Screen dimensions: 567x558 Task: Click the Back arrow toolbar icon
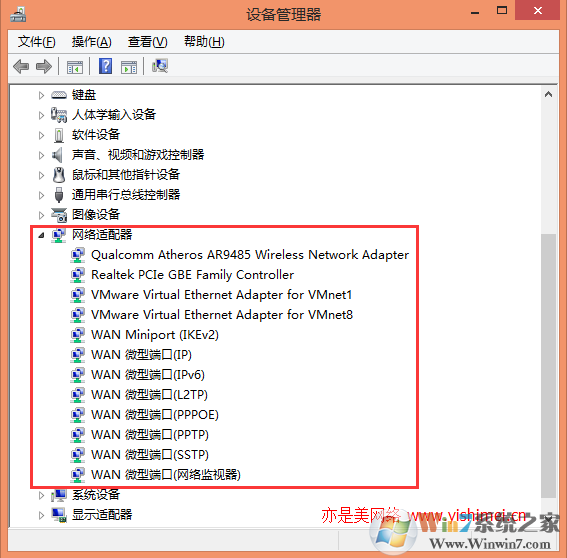[21, 67]
